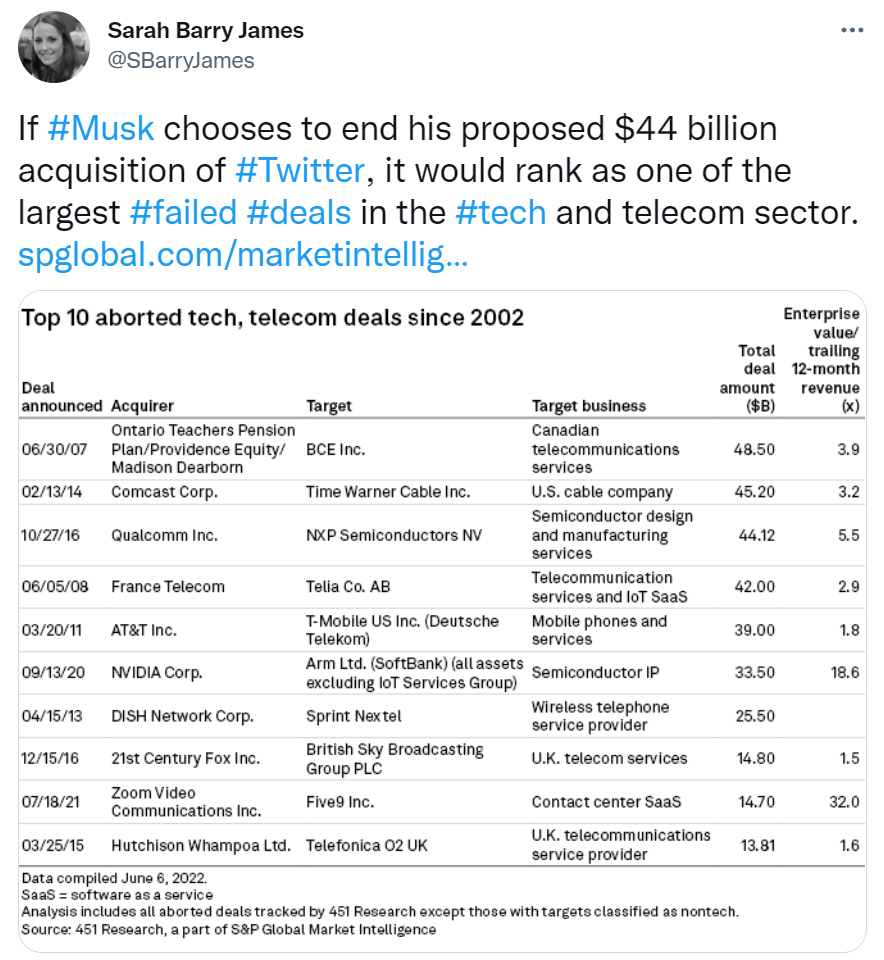Click the @SBarryJames handle
884x960 pixels.
pos(180,60)
